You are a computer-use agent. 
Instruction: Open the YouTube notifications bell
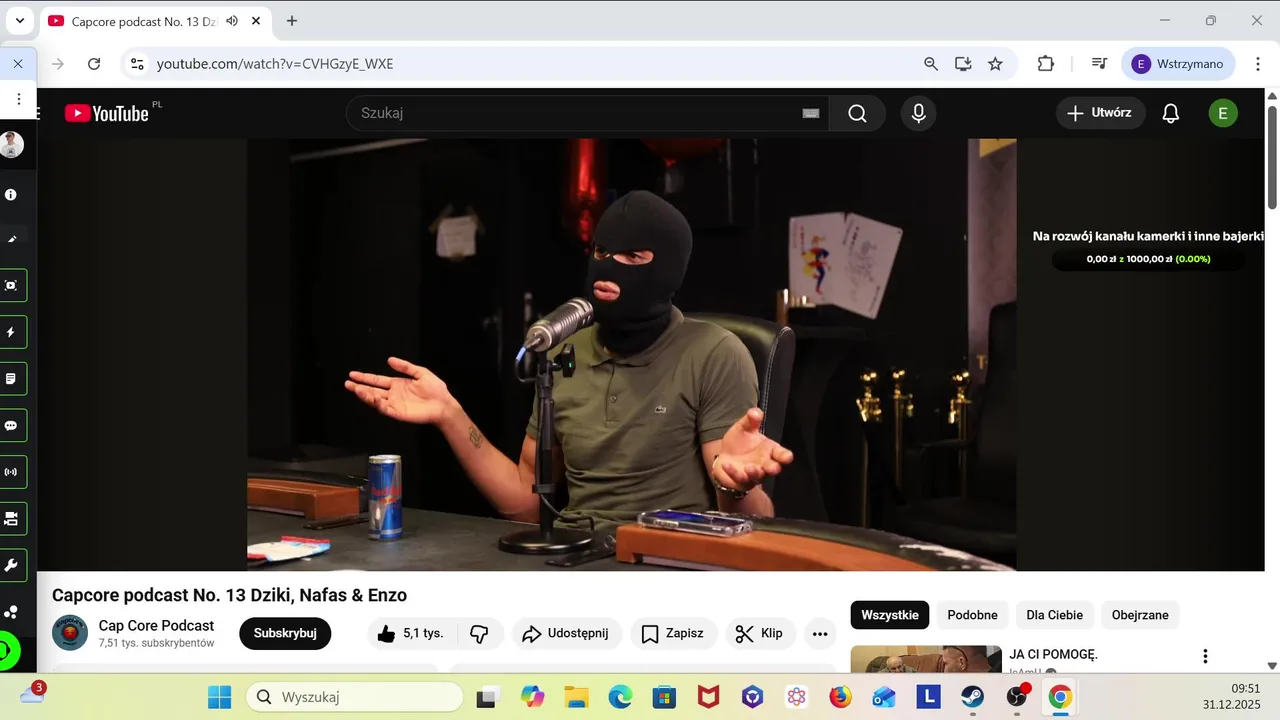coord(1171,113)
